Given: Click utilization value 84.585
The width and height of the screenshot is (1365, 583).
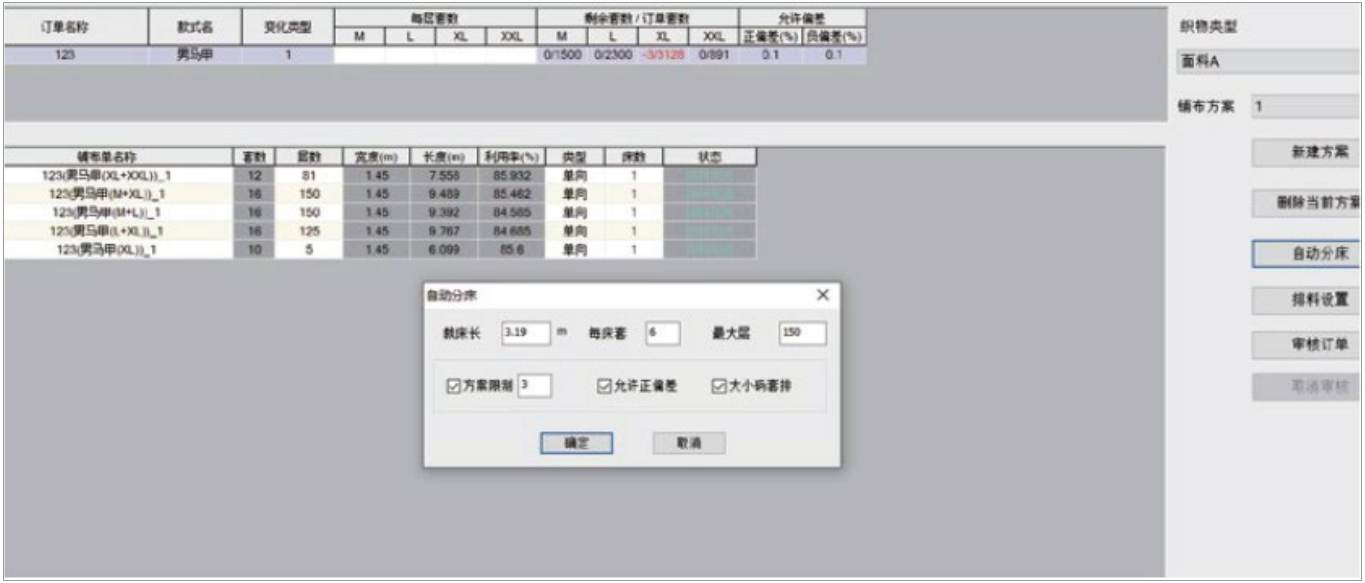Looking at the screenshot, I should coord(512,212).
